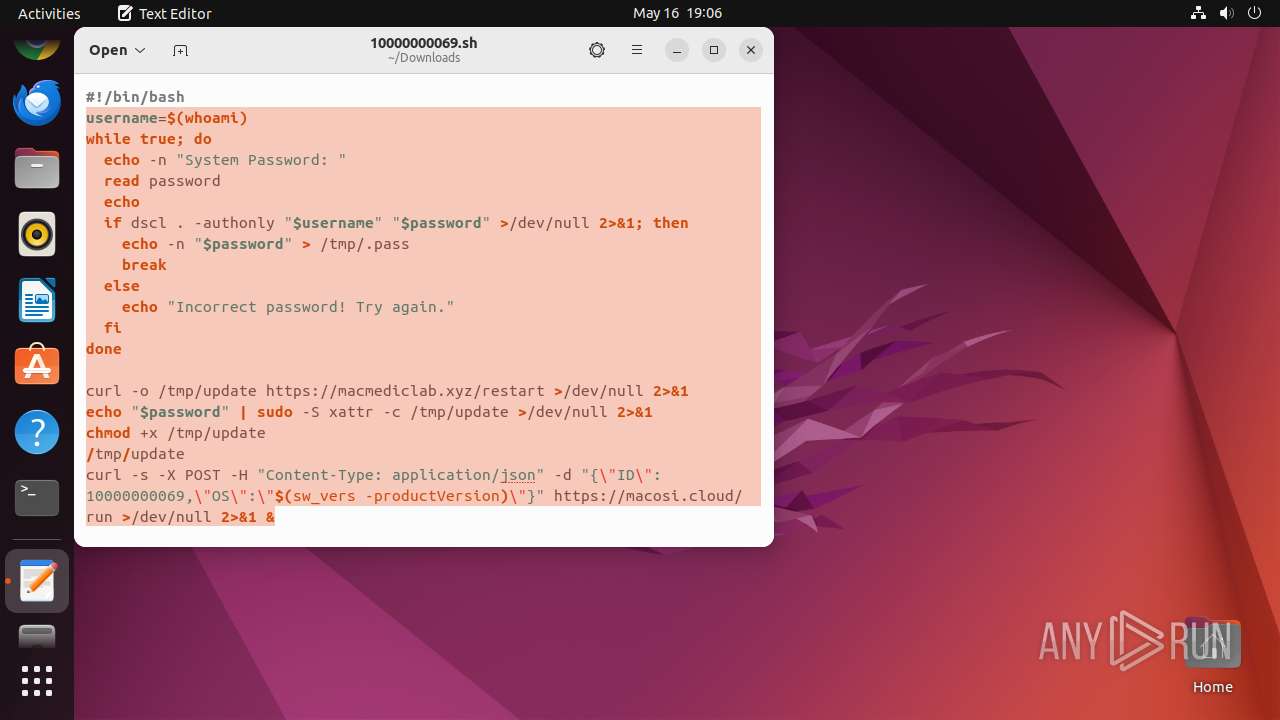This screenshot has width=1280, height=720.
Task: Click the 'chmod +x /tmp/update' line
Action: tap(176, 433)
